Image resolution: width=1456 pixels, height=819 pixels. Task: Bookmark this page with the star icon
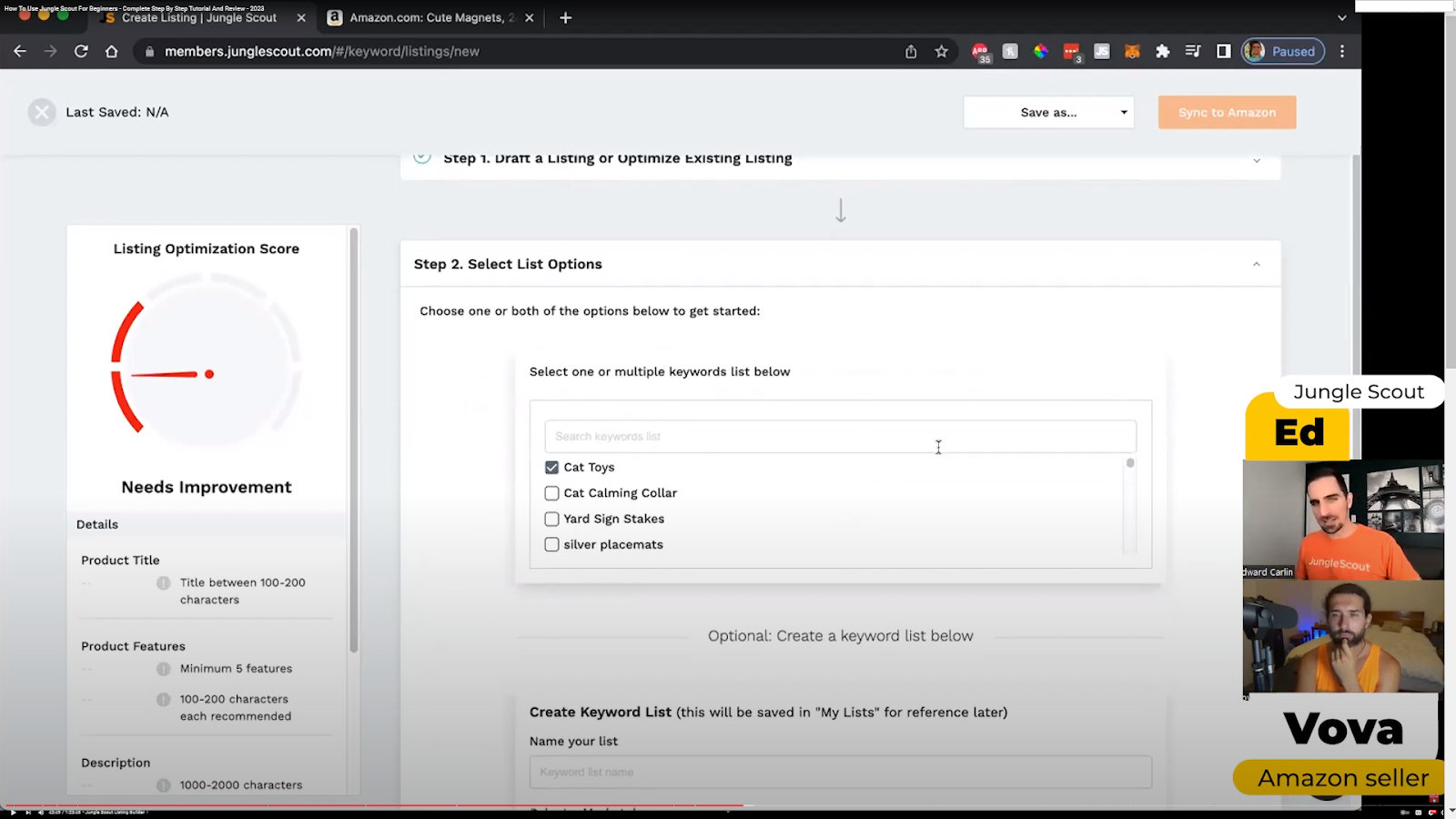coord(941,52)
